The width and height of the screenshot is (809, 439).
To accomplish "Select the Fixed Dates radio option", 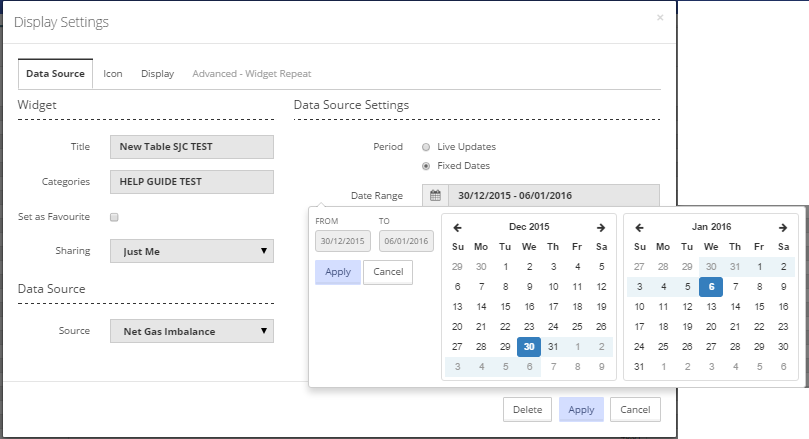I will (426, 166).
